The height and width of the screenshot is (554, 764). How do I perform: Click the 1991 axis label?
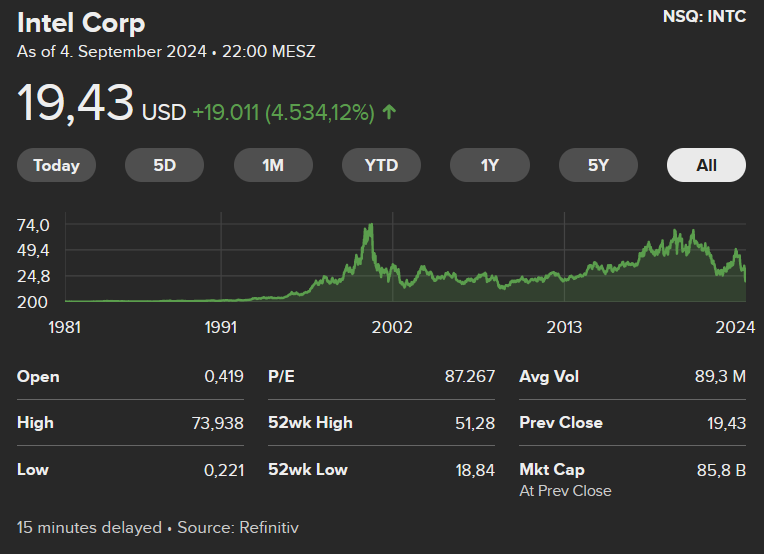click(x=221, y=327)
